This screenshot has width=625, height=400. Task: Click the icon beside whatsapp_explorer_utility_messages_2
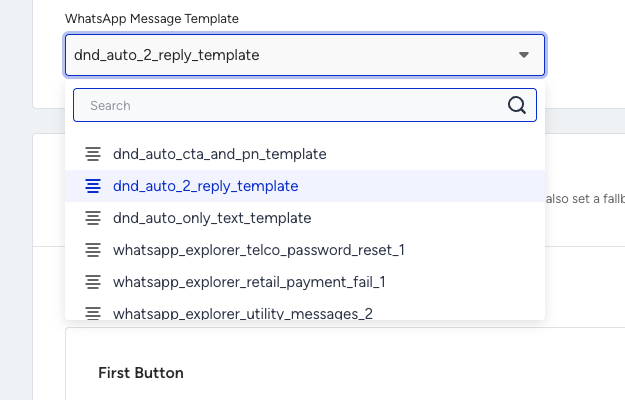pos(93,313)
